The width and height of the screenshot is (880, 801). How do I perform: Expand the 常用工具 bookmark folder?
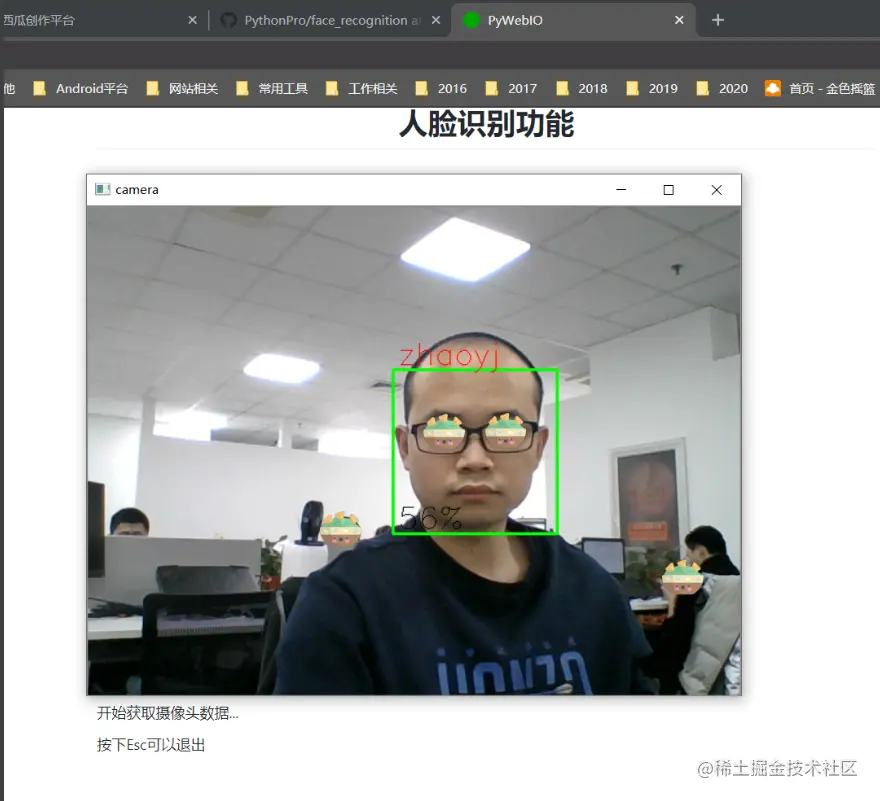[272, 89]
